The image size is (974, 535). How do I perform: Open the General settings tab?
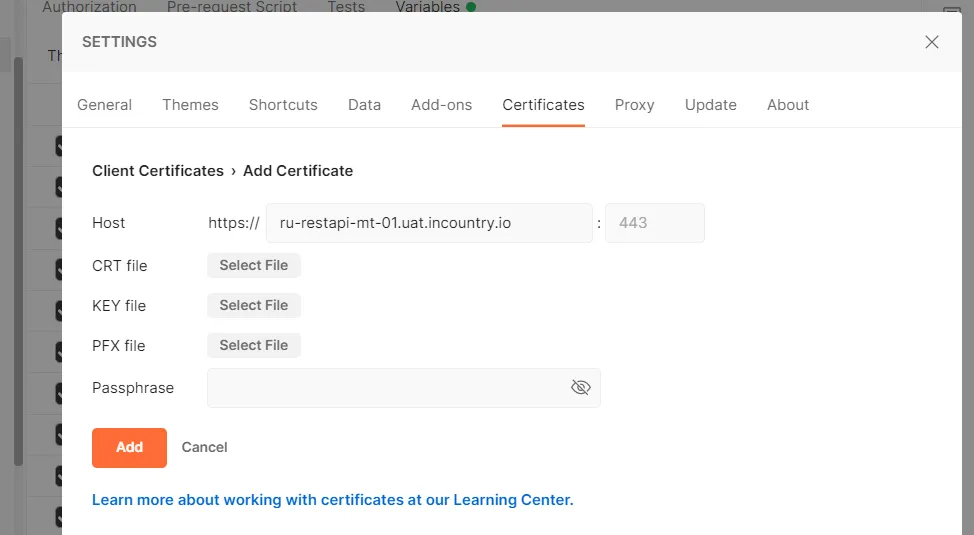click(104, 104)
